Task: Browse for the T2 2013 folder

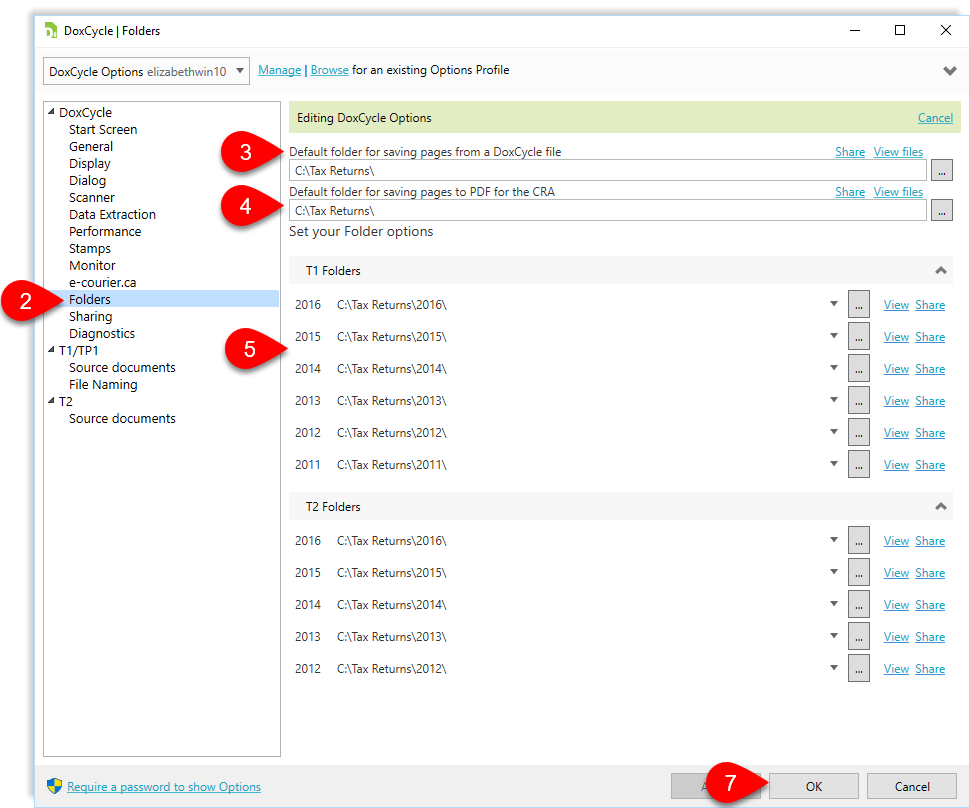Action: click(859, 637)
